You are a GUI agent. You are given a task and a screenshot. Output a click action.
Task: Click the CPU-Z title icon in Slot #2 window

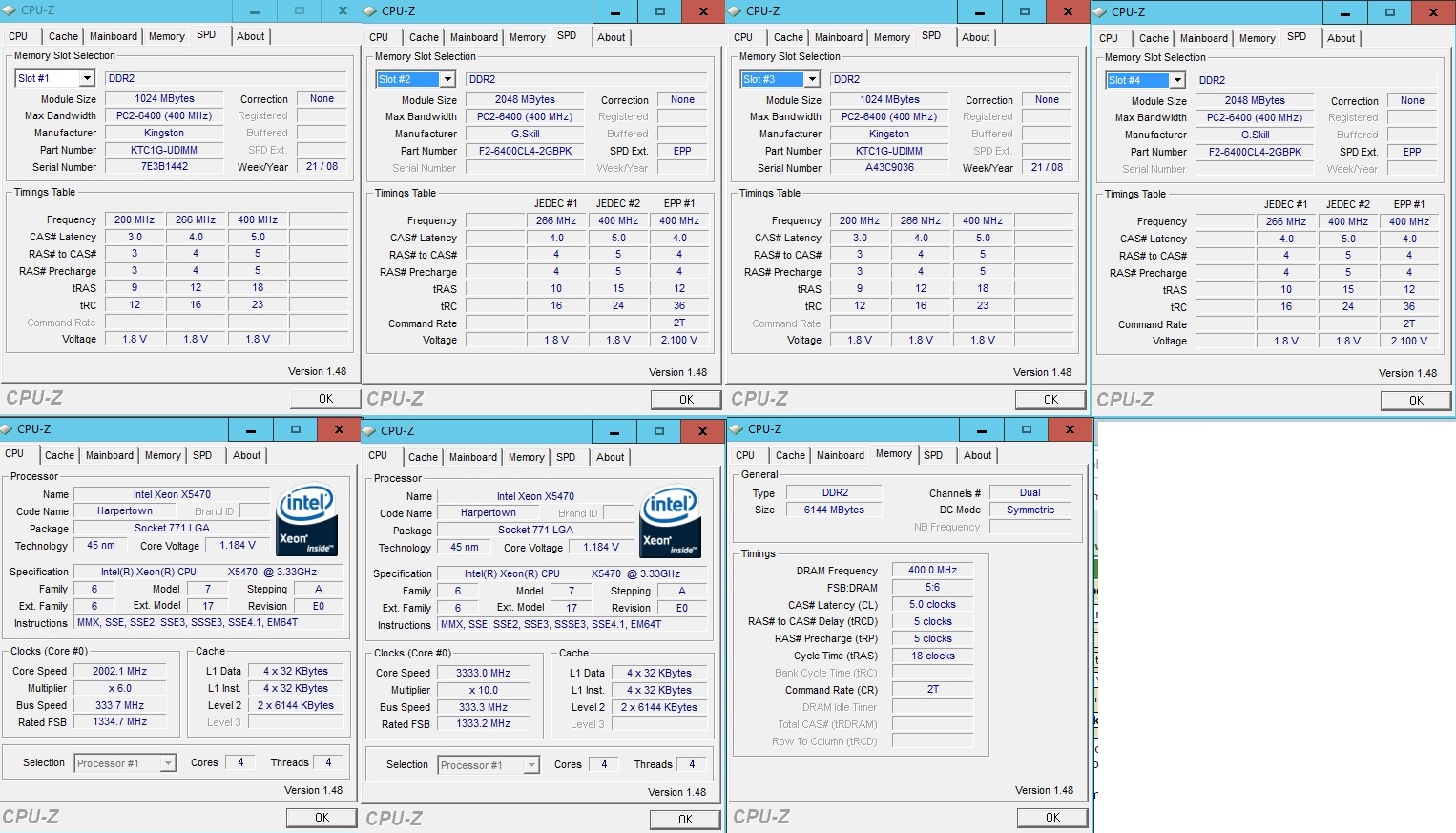[x=370, y=11]
